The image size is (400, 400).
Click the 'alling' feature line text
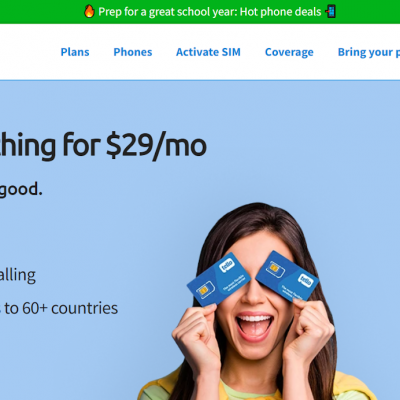(17, 275)
